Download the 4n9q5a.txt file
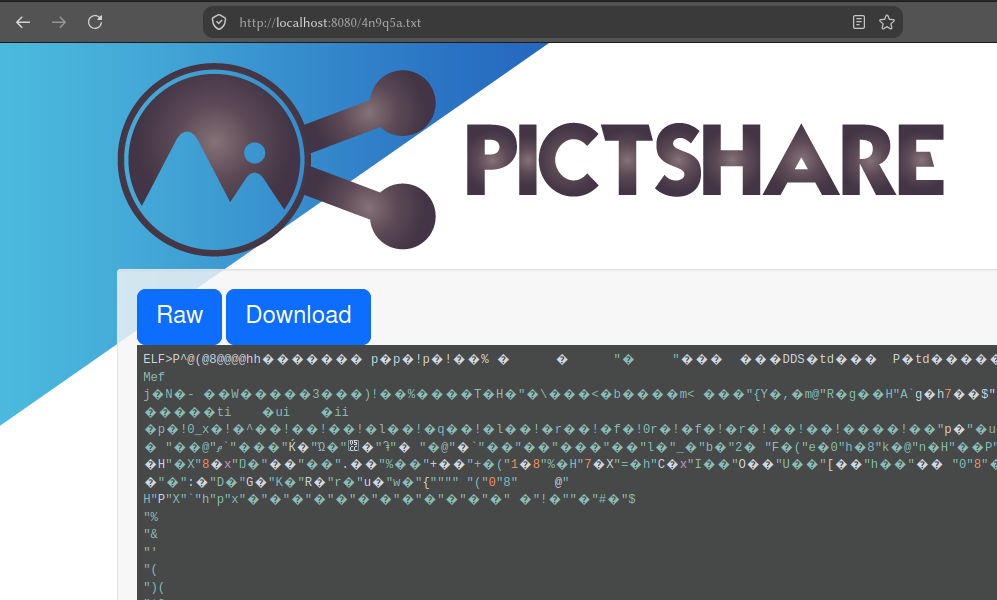The image size is (997, 600). tap(298, 317)
